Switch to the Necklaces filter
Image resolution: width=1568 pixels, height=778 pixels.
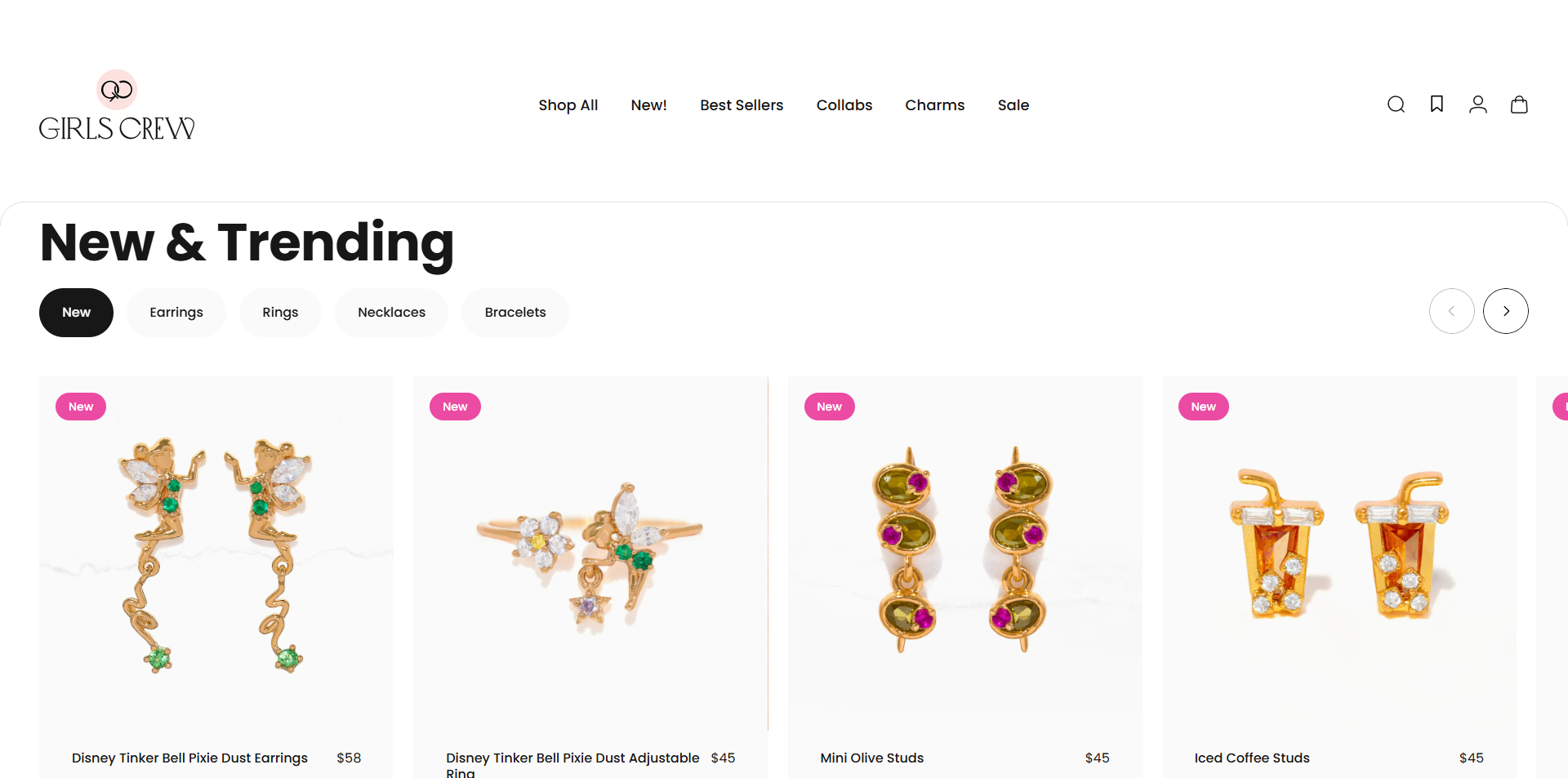pos(391,313)
